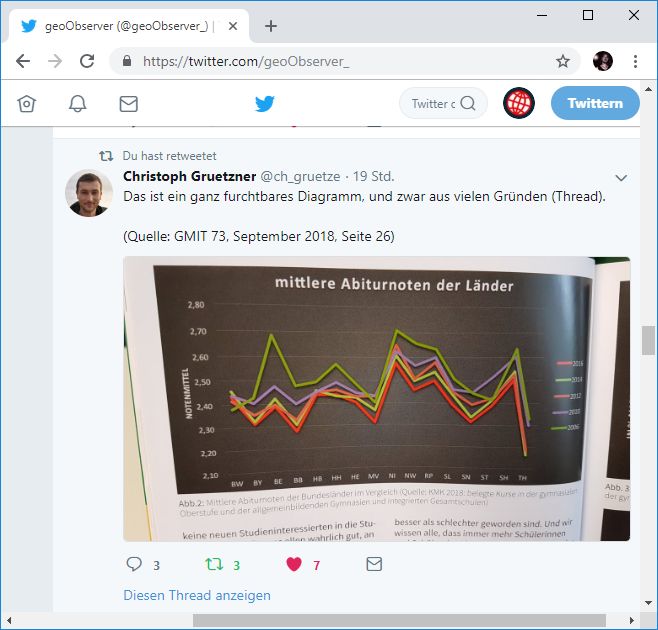658x630 pixels.
Task: Click the central Twitter bird logo
Action: point(265,104)
